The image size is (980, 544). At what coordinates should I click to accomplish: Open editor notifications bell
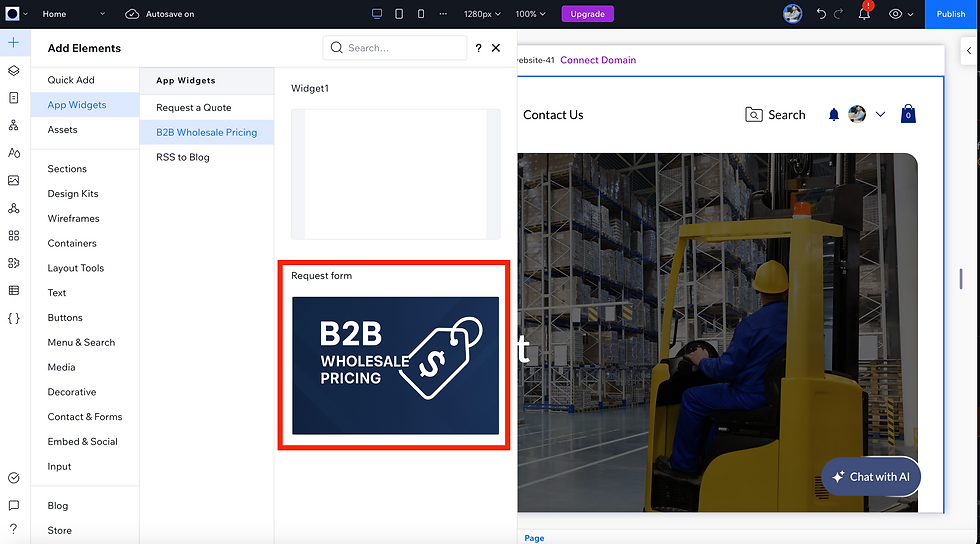(864, 14)
